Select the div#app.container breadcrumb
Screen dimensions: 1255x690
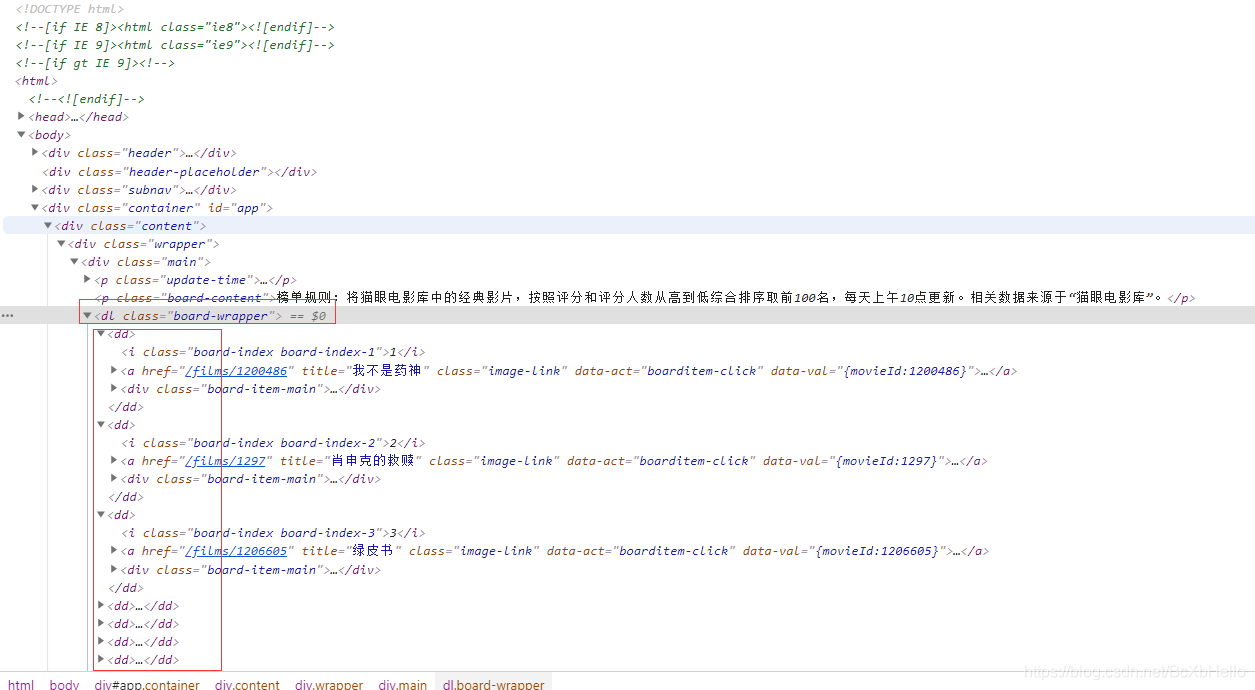tap(147, 684)
